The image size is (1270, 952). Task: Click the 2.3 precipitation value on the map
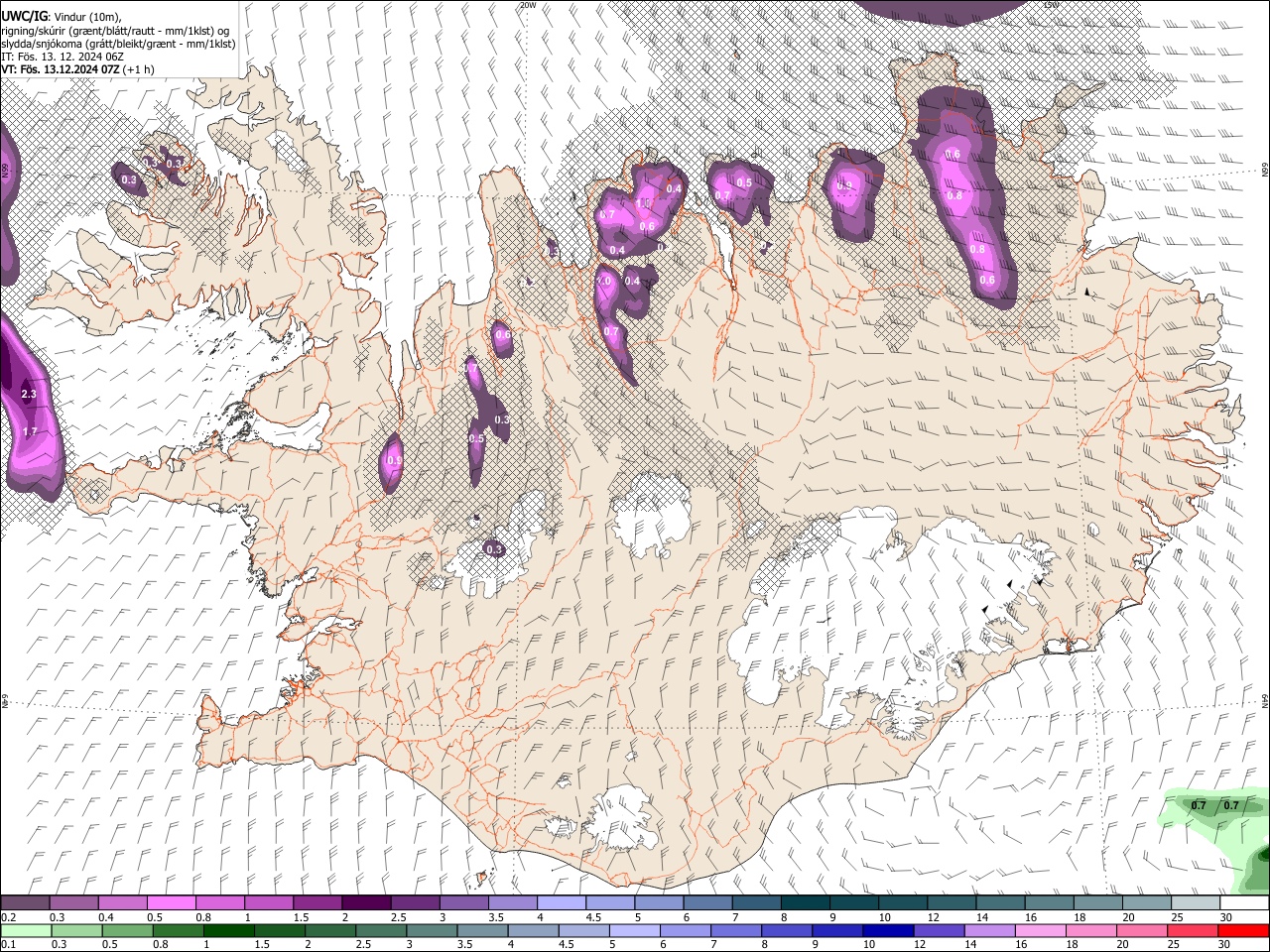coord(29,395)
